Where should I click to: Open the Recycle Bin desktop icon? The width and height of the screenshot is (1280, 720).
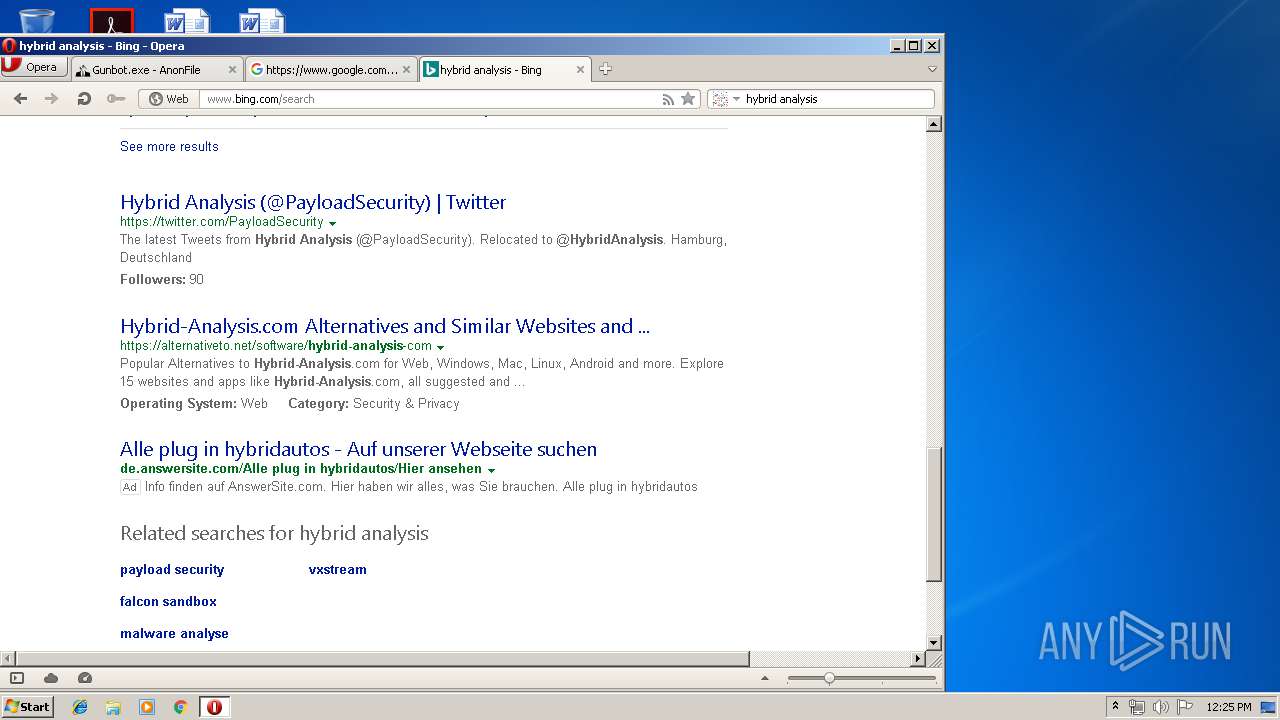click(x=37, y=20)
